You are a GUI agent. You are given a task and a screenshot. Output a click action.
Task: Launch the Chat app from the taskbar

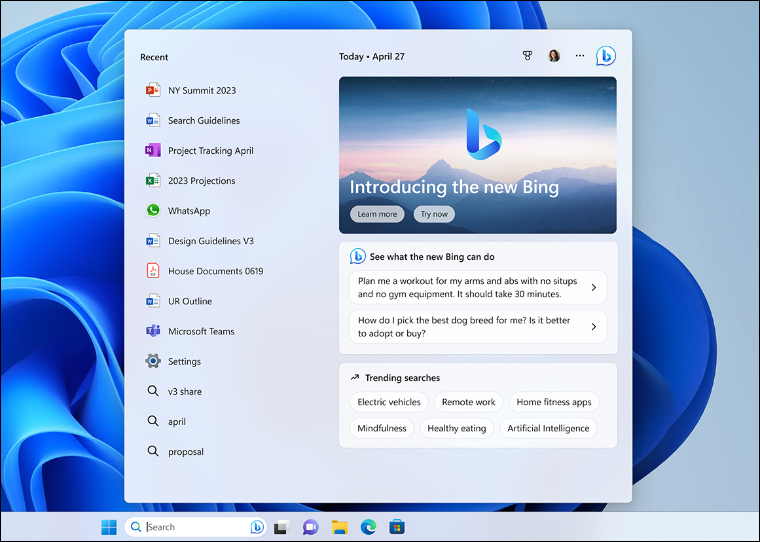tap(311, 527)
